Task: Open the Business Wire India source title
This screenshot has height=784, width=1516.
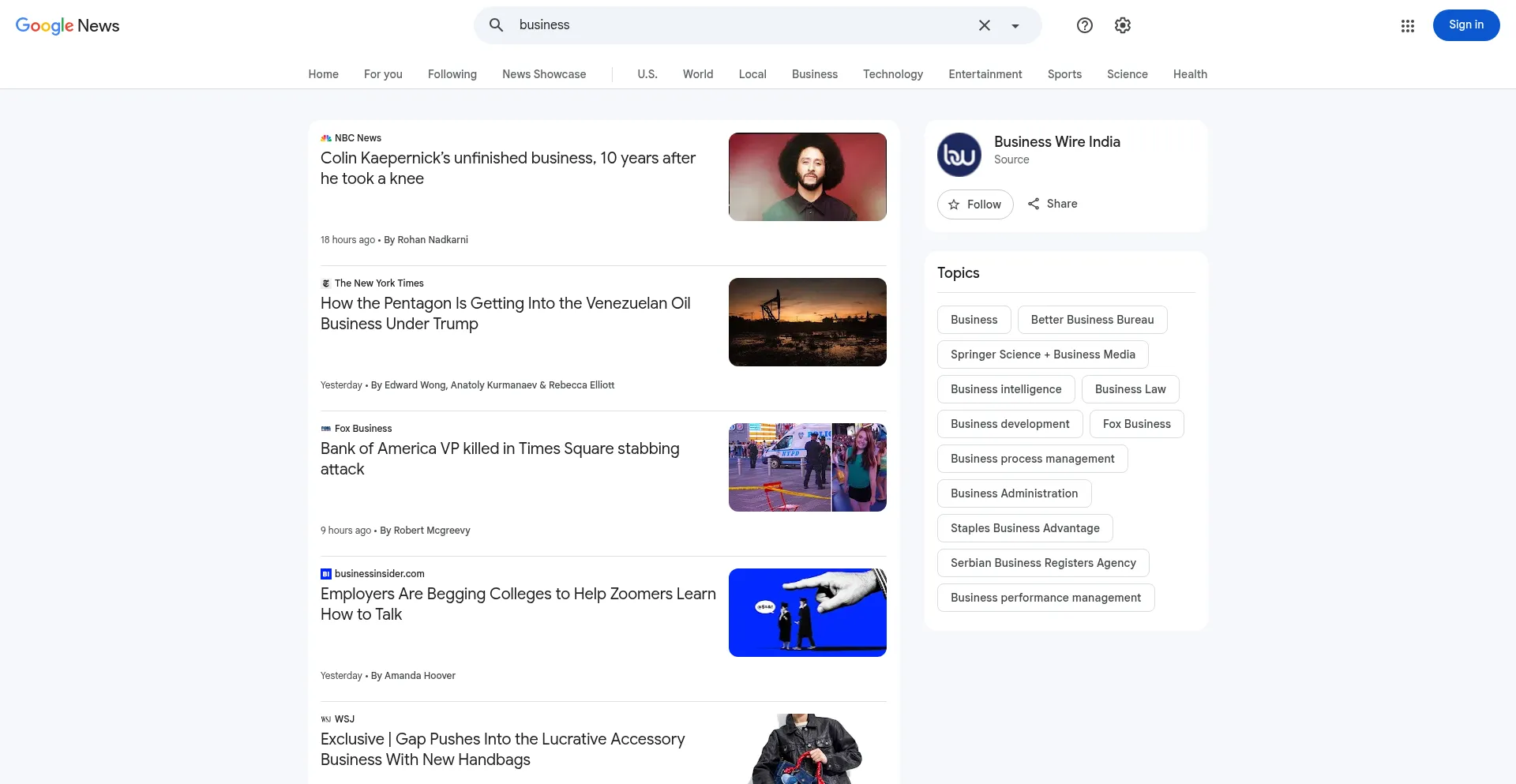Action: click(x=1057, y=142)
